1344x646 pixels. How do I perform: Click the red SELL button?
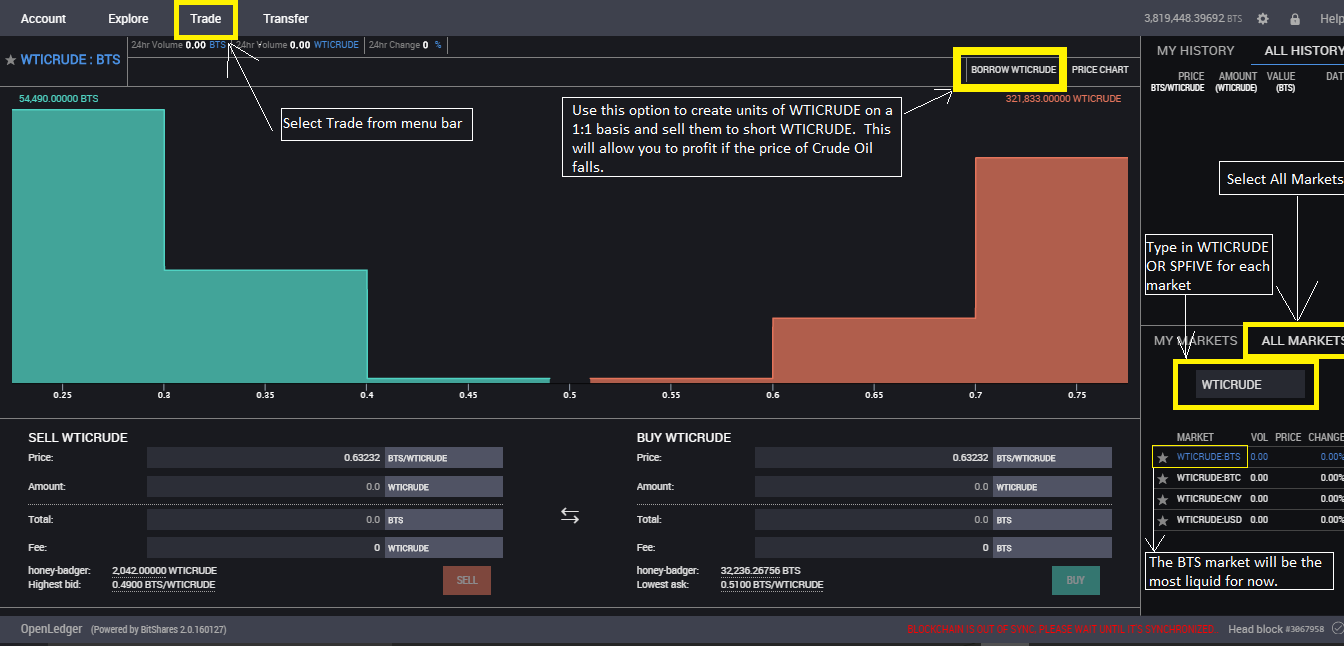(x=467, y=580)
